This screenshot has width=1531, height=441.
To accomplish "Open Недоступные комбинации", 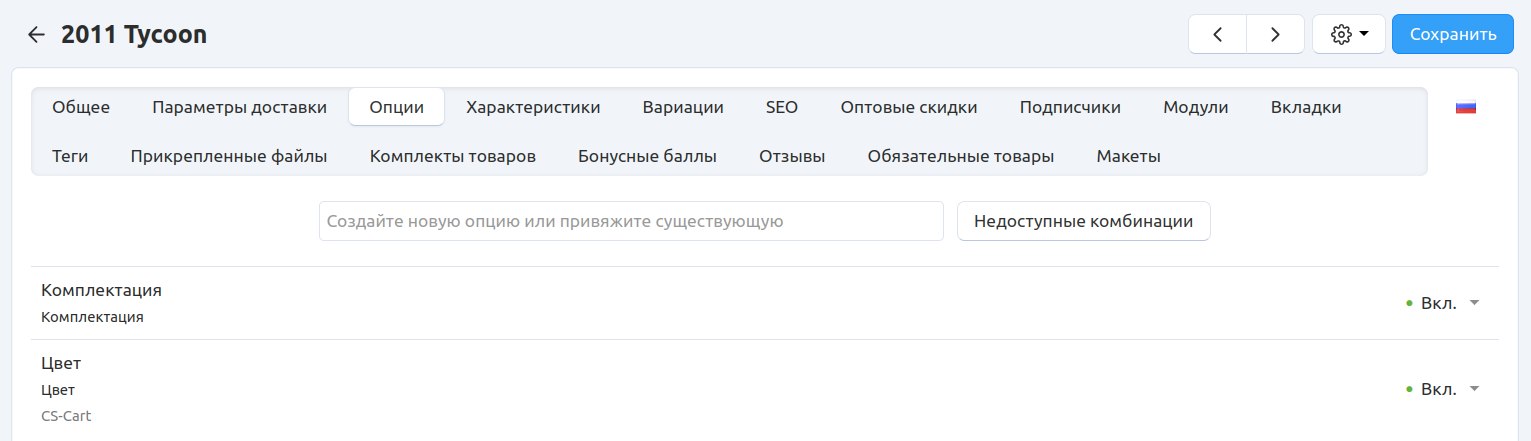I will pyautogui.click(x=1083, y=221).
